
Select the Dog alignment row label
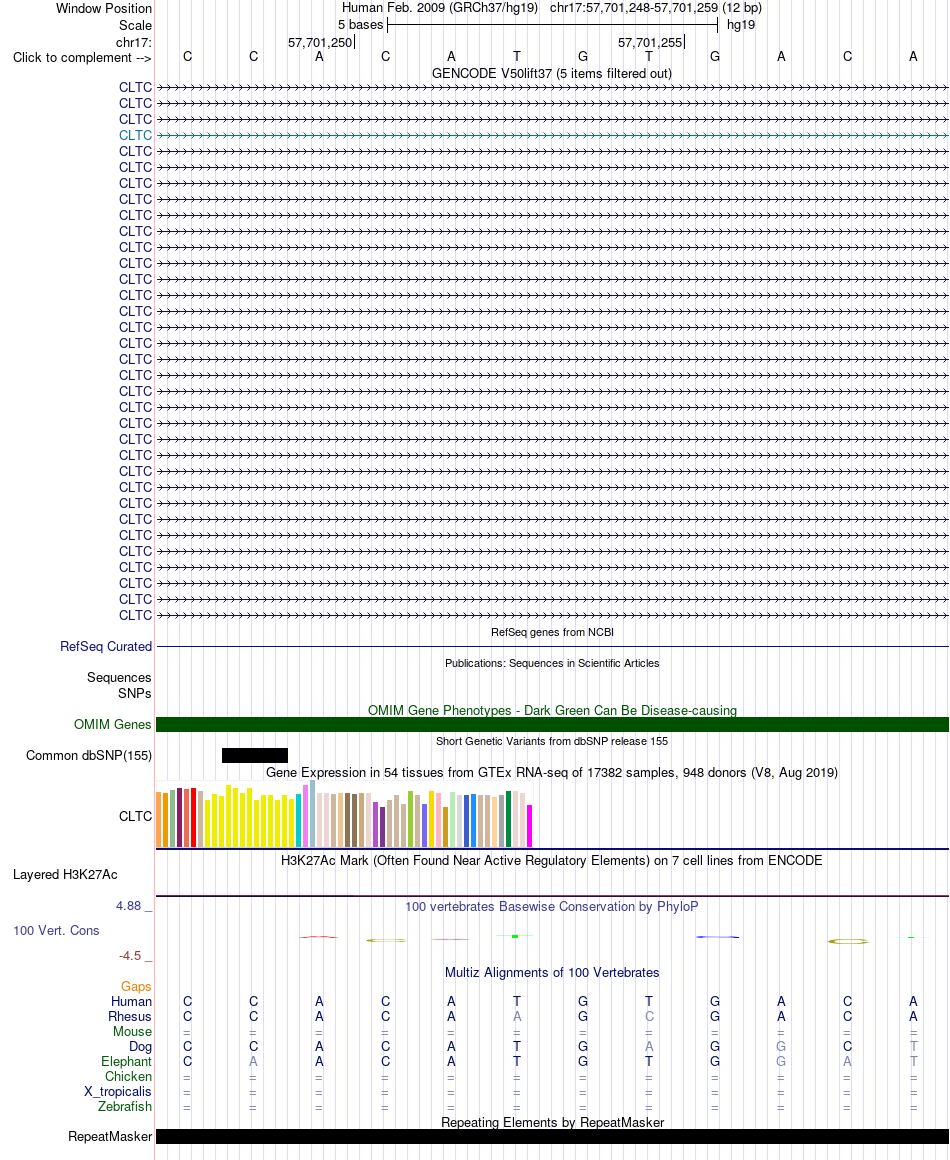click(x=141, y=1047)
